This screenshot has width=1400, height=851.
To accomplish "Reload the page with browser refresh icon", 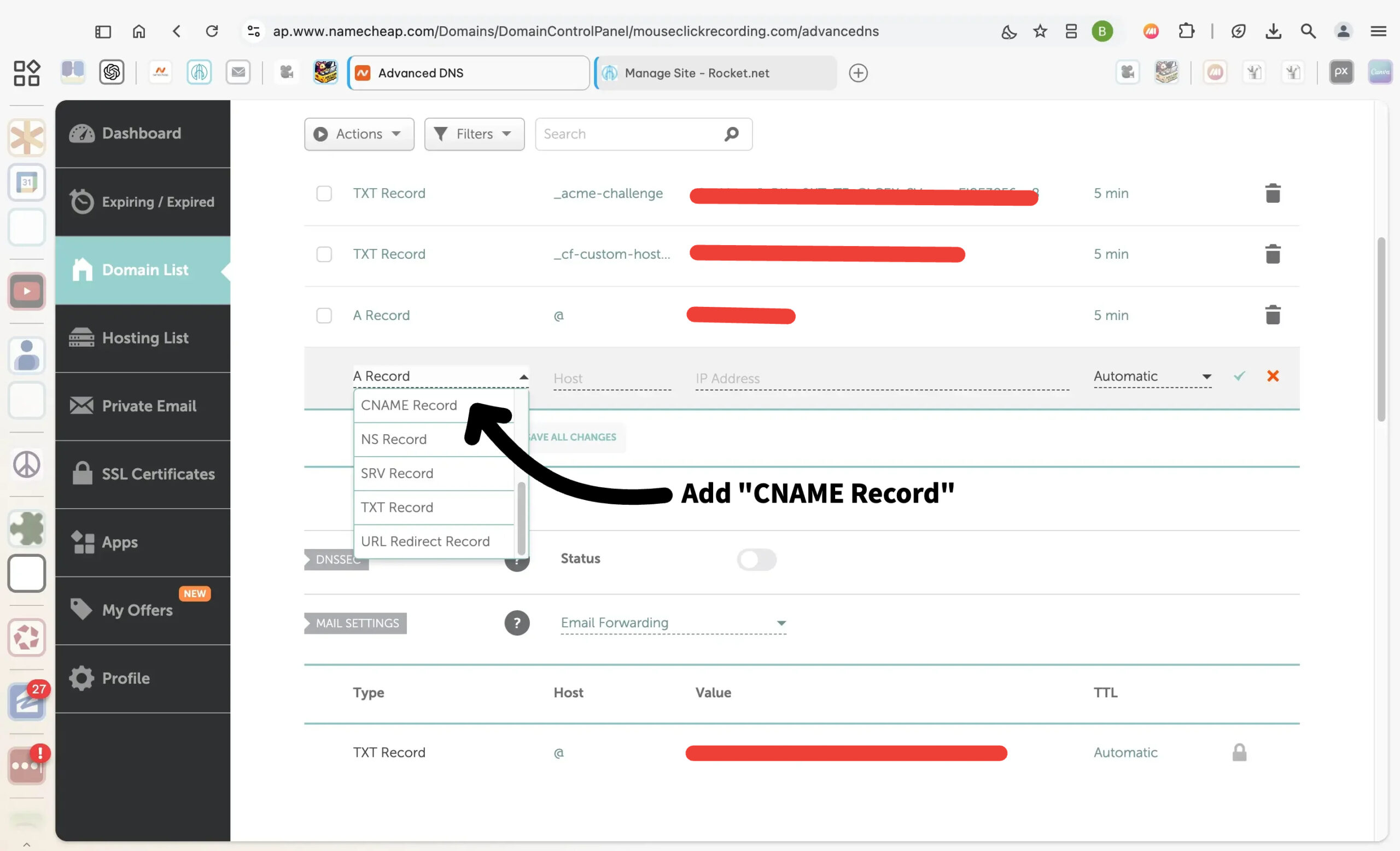I will click(x=212, y=31).
